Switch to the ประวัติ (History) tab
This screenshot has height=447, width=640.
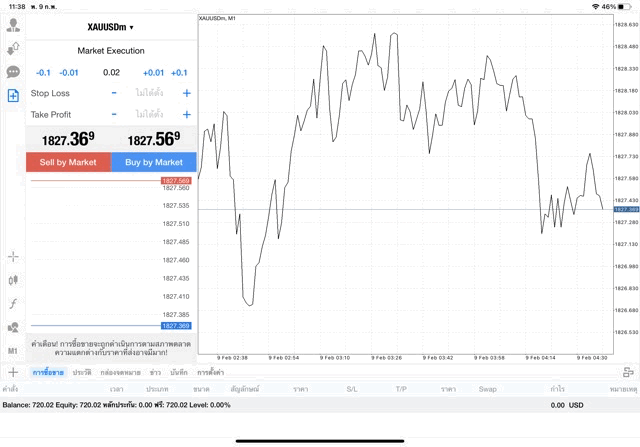(x=81, y=372)
